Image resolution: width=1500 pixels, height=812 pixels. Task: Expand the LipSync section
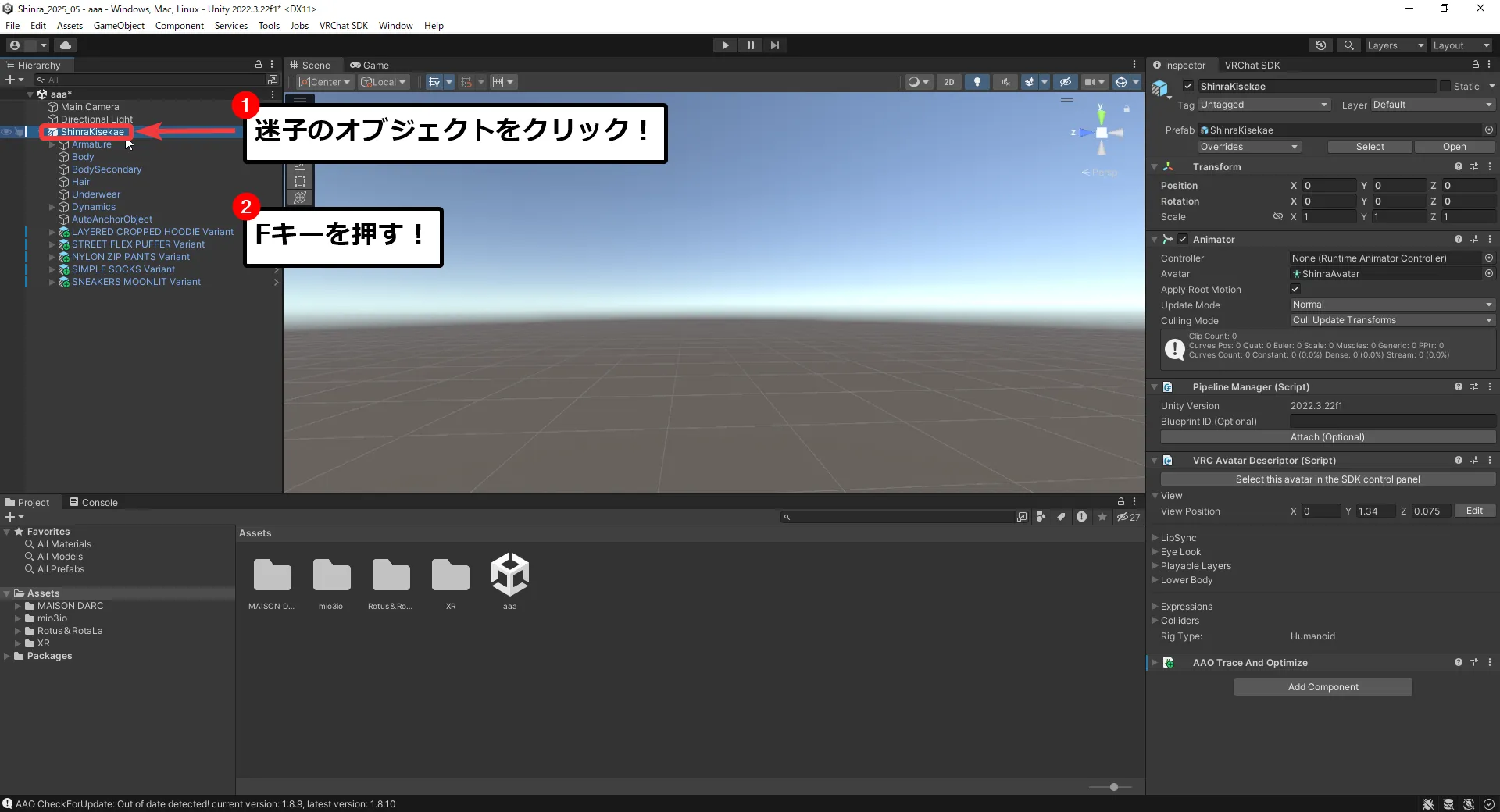[x=1155, y=538]
